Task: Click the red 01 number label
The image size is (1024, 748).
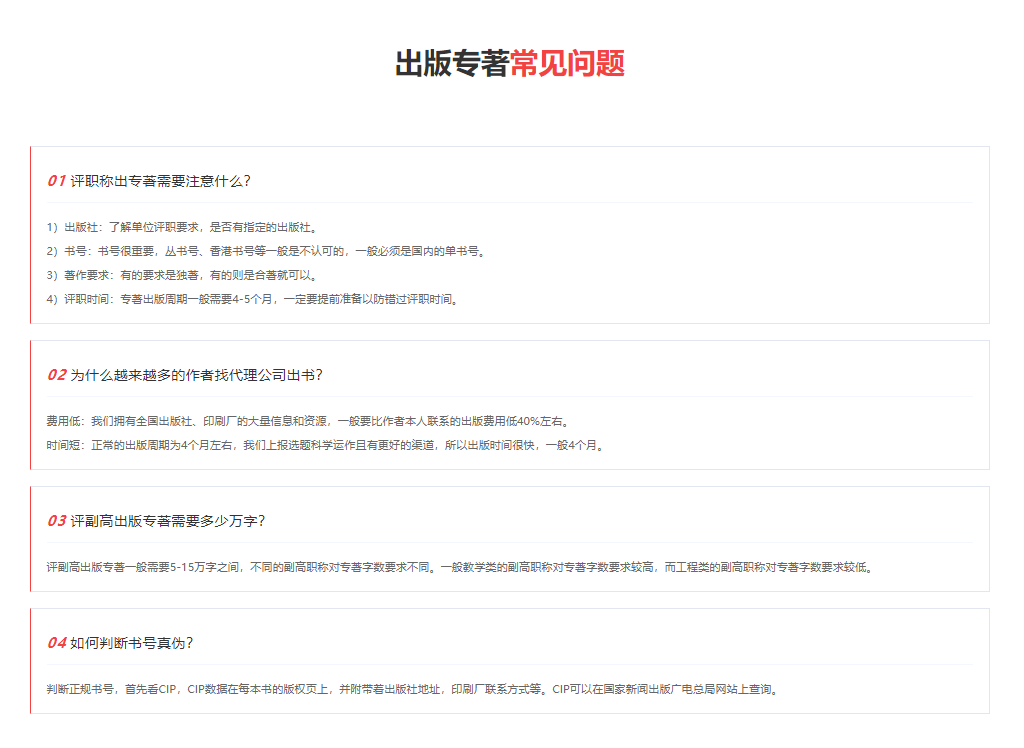Action: pos(56,181)
